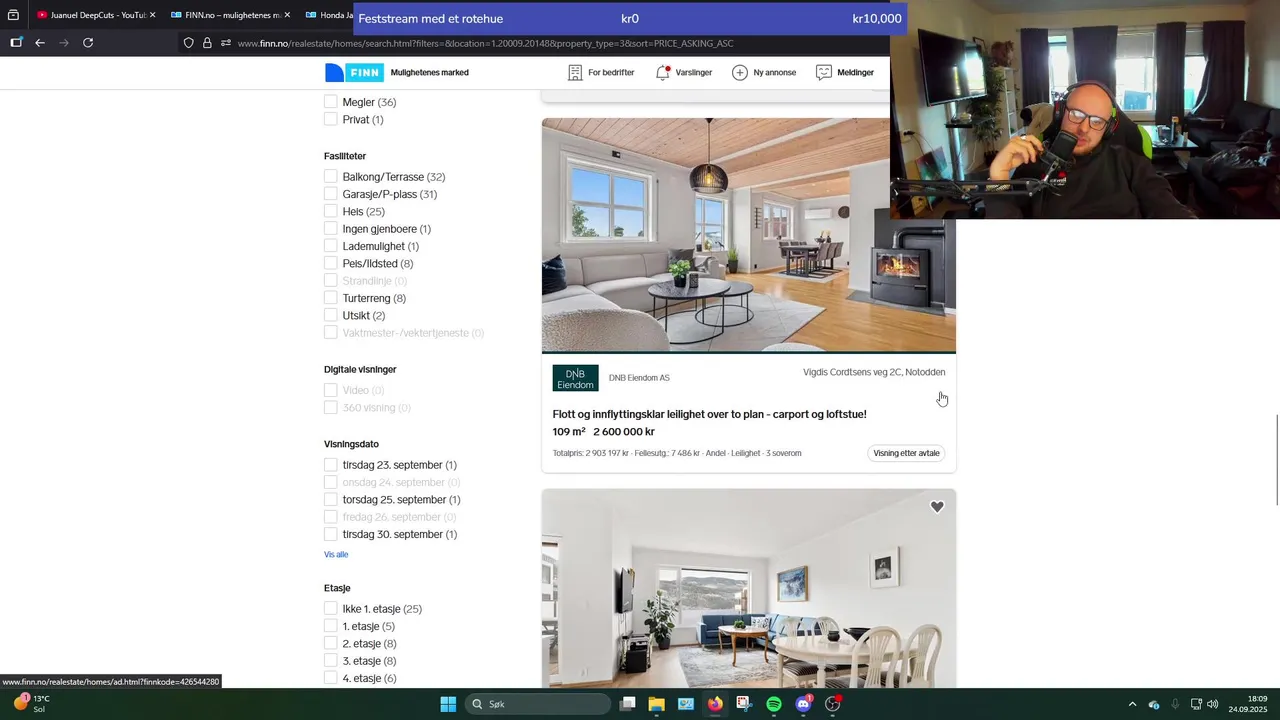Open the living room photo with fireplace
The width and height of the screenshot is (1280, 720).
[x=749, y=235]
